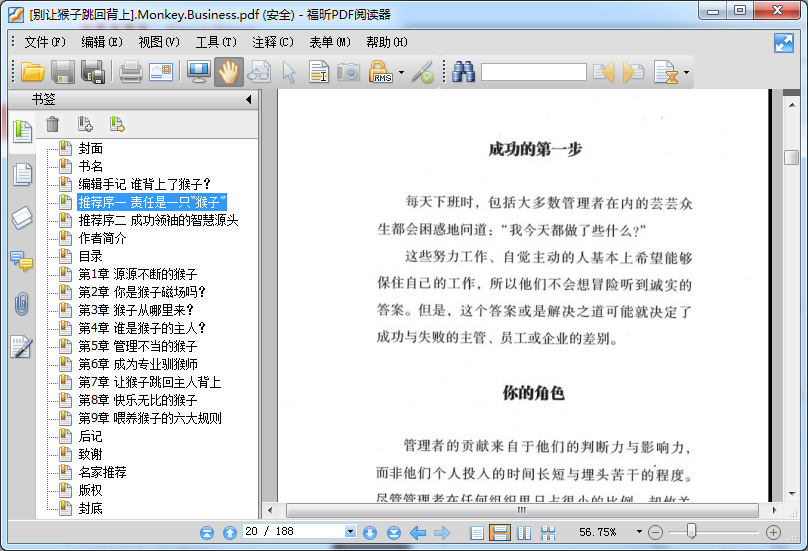Select the bookmark 封面
Viewport: 808px width, 551px height.
click(91, 148)
